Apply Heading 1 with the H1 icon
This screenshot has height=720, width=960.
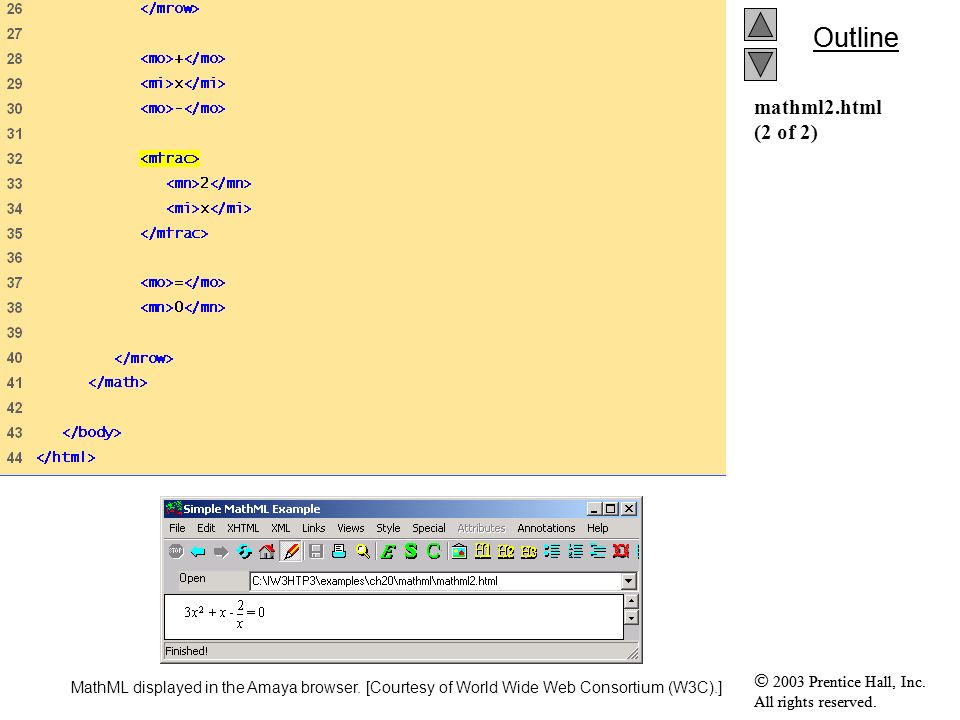pyautogui.click(x=482, y=552)
